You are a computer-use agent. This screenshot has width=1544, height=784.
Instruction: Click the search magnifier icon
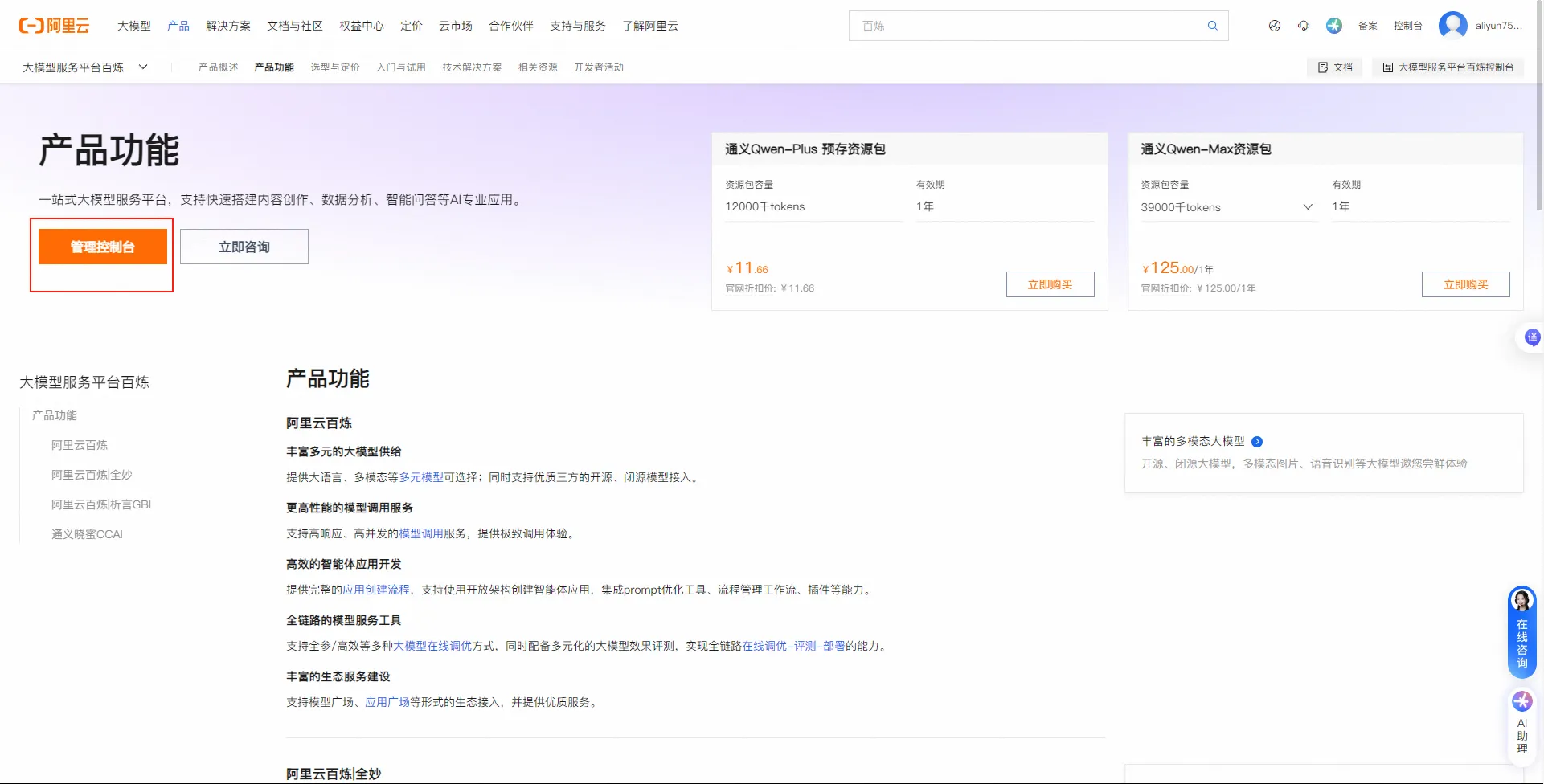pos(1212,26)
